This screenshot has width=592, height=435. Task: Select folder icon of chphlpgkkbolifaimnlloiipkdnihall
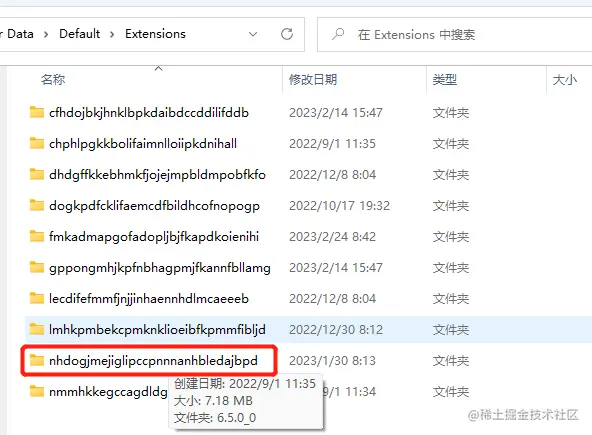tap(37, 143)
